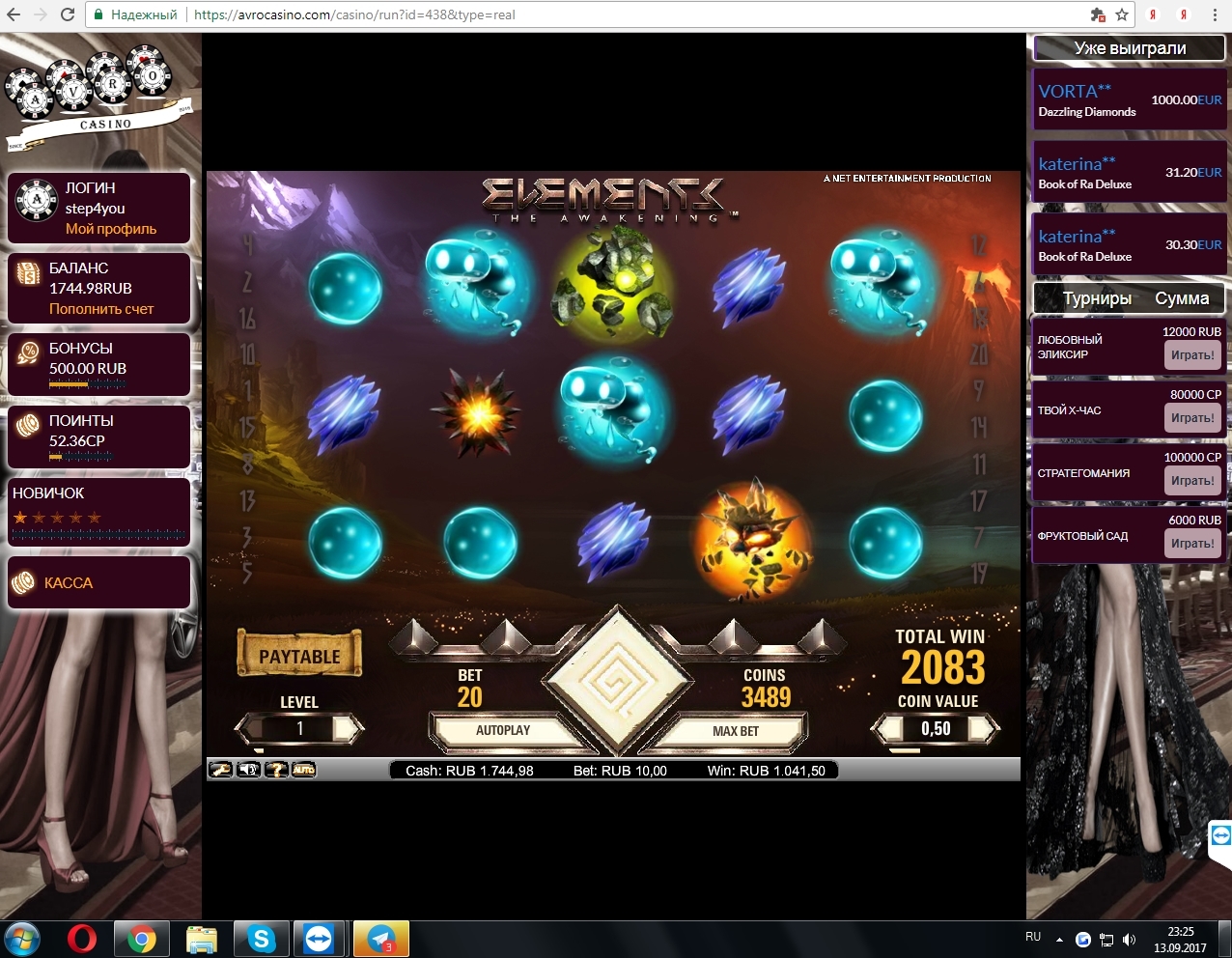This screenshot has height=958, width=1232.
Task: Click the RU language indicator
Action: click(1033, 937)
